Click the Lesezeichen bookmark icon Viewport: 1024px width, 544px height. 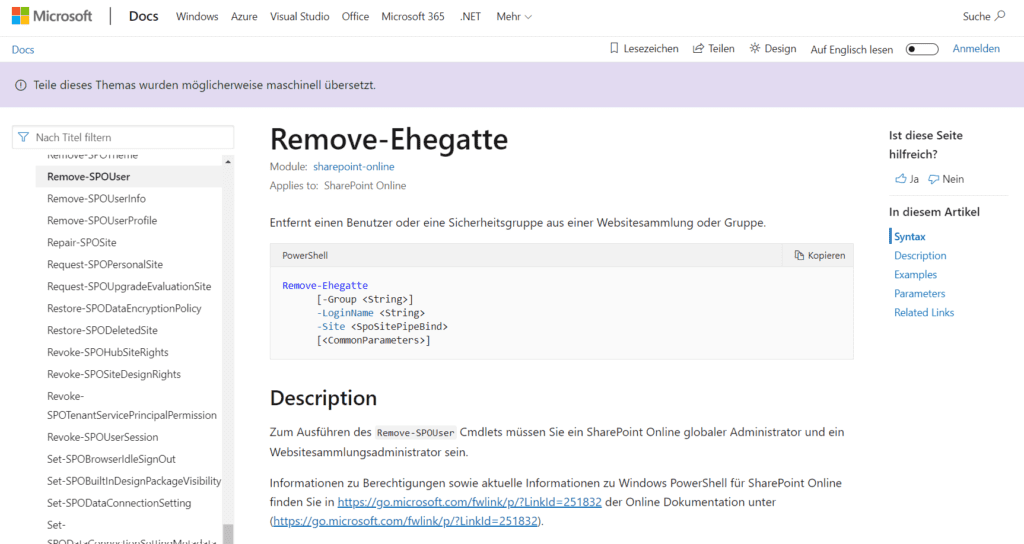[x=614, y=48]
